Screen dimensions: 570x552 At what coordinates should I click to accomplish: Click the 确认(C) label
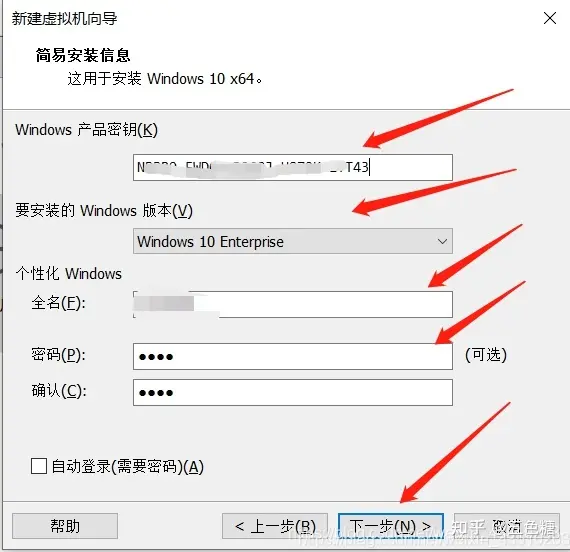coord(59,391)
